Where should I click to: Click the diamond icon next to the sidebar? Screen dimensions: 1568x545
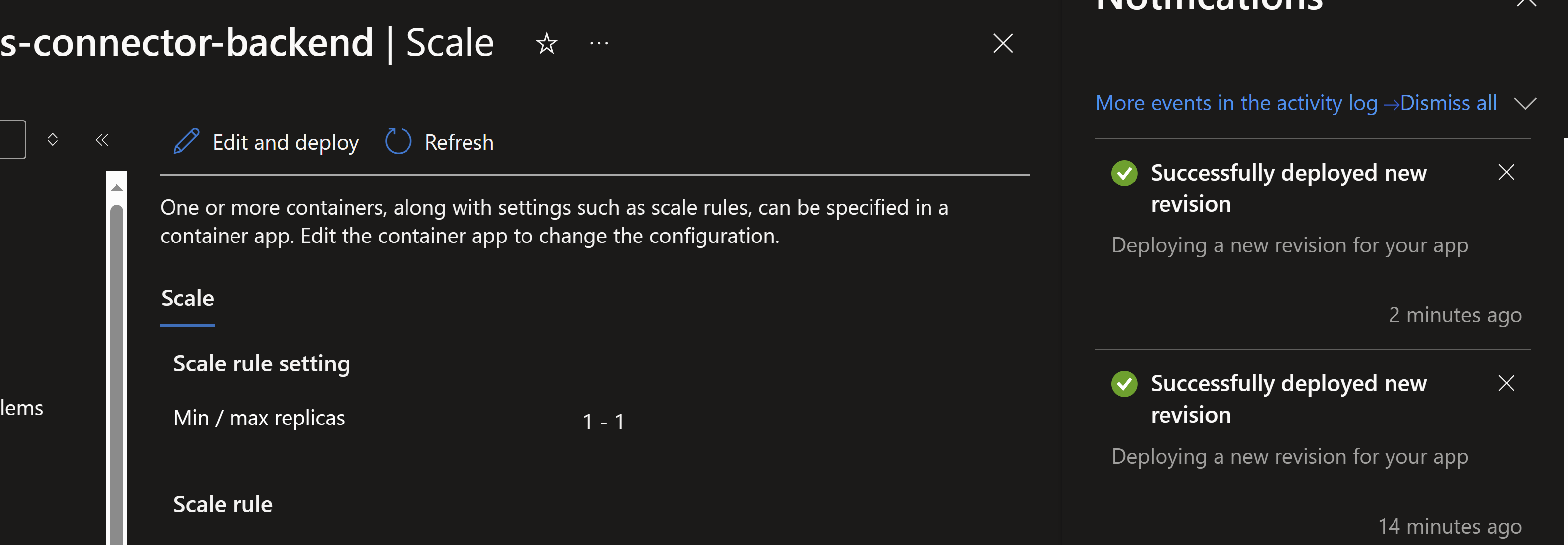(x=53, y=139)
